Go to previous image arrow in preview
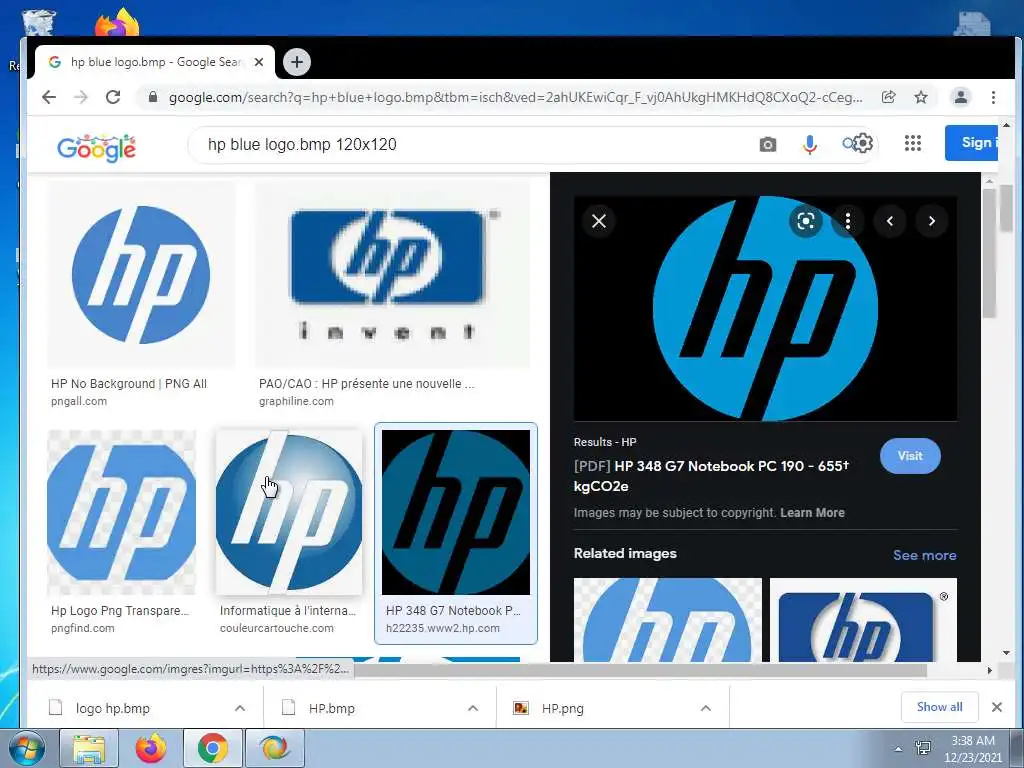The height and width of the screenshot is (768, 1024). (x=889, y=221)
